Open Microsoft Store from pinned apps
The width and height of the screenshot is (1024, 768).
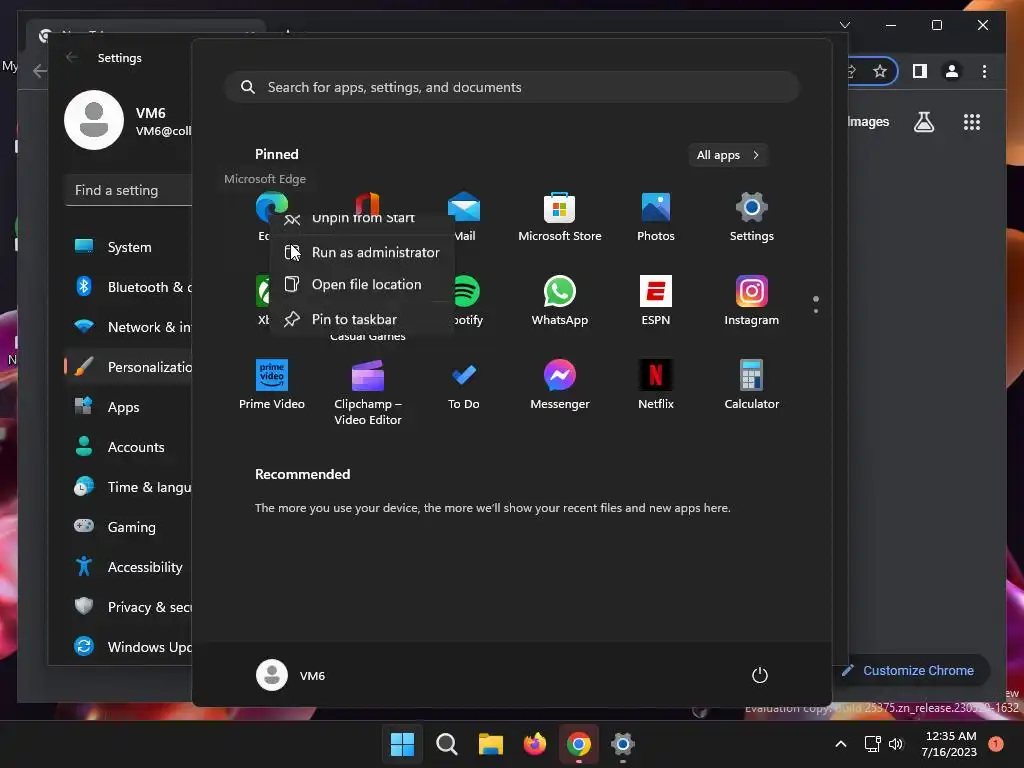[x=559, y=217]
